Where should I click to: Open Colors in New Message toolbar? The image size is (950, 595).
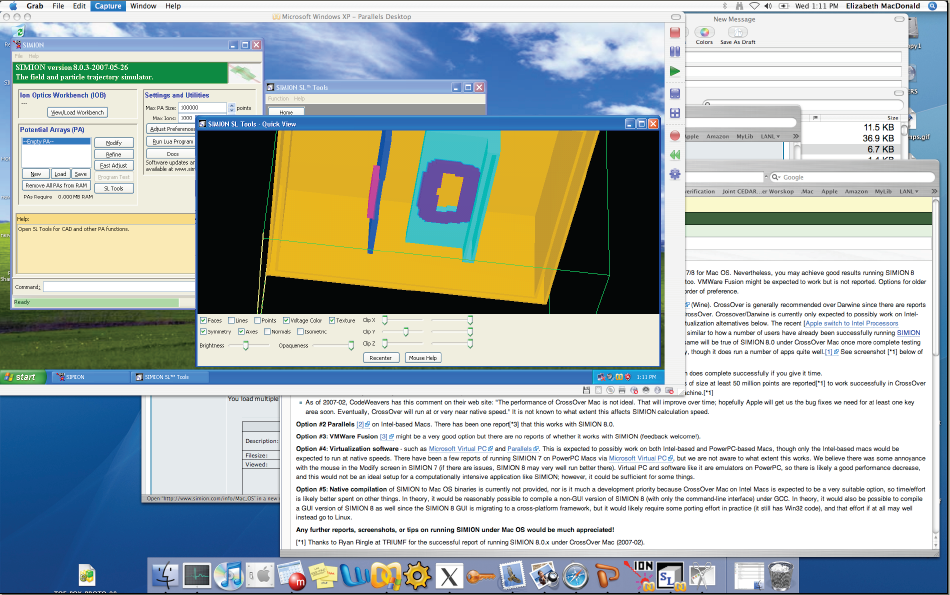click(703, 36)
